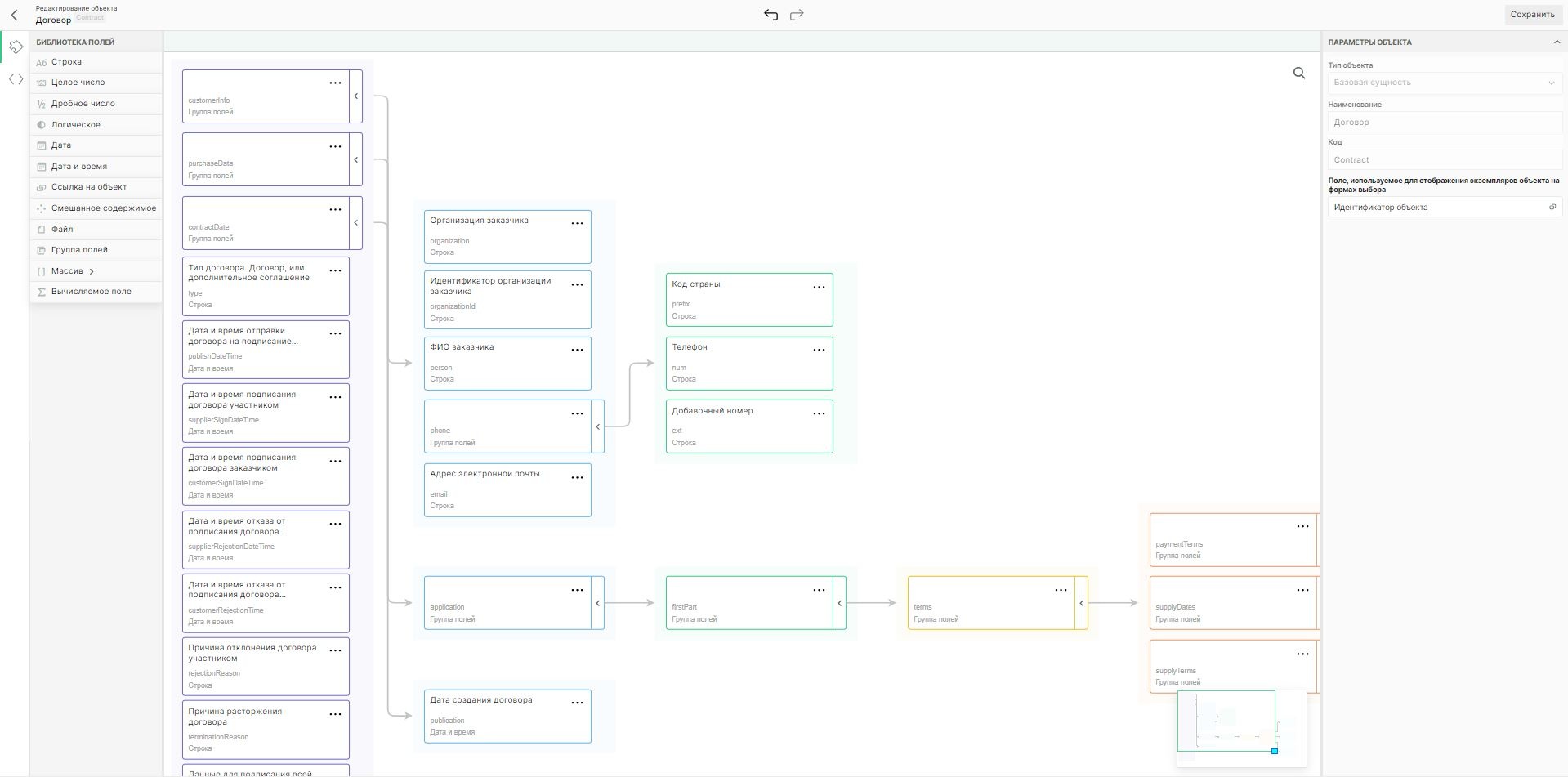Select the Идентификатор организации заказчика card
This screenshot has width=1568, height=777.
(x=507, y=300)
